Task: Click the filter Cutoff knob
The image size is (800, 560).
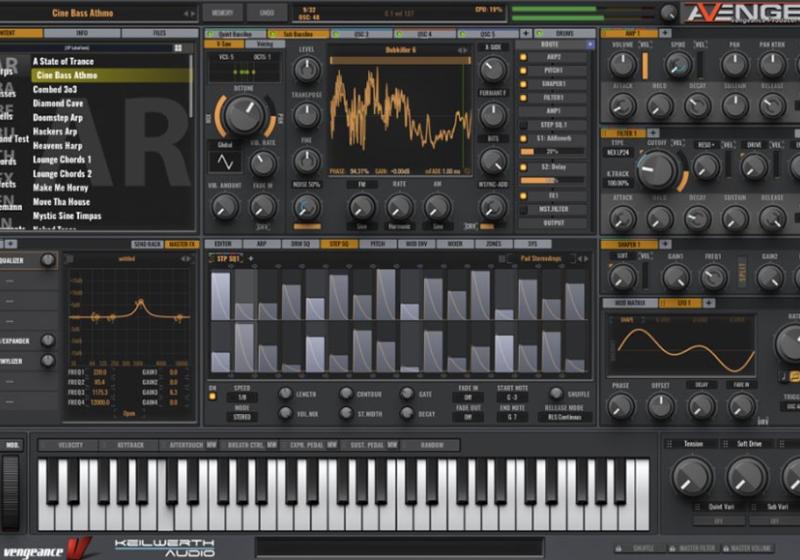Action: [657, 169]
